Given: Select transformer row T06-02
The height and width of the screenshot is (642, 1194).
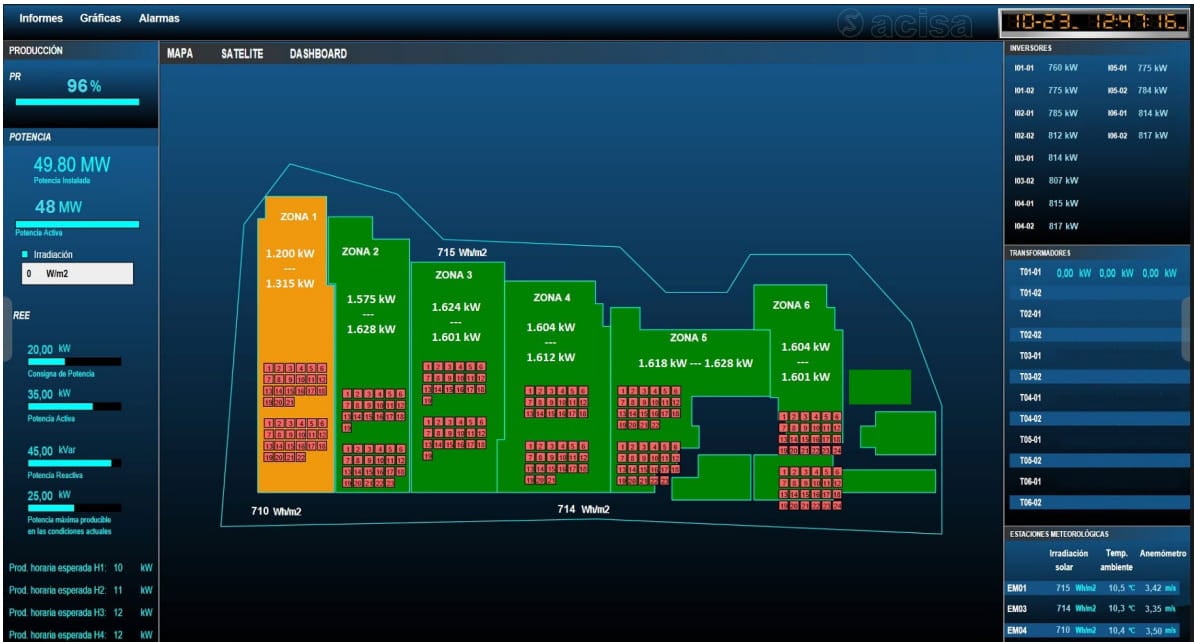Looking at the screenshot, I should pyautogui.click(x=1097, y=503).
